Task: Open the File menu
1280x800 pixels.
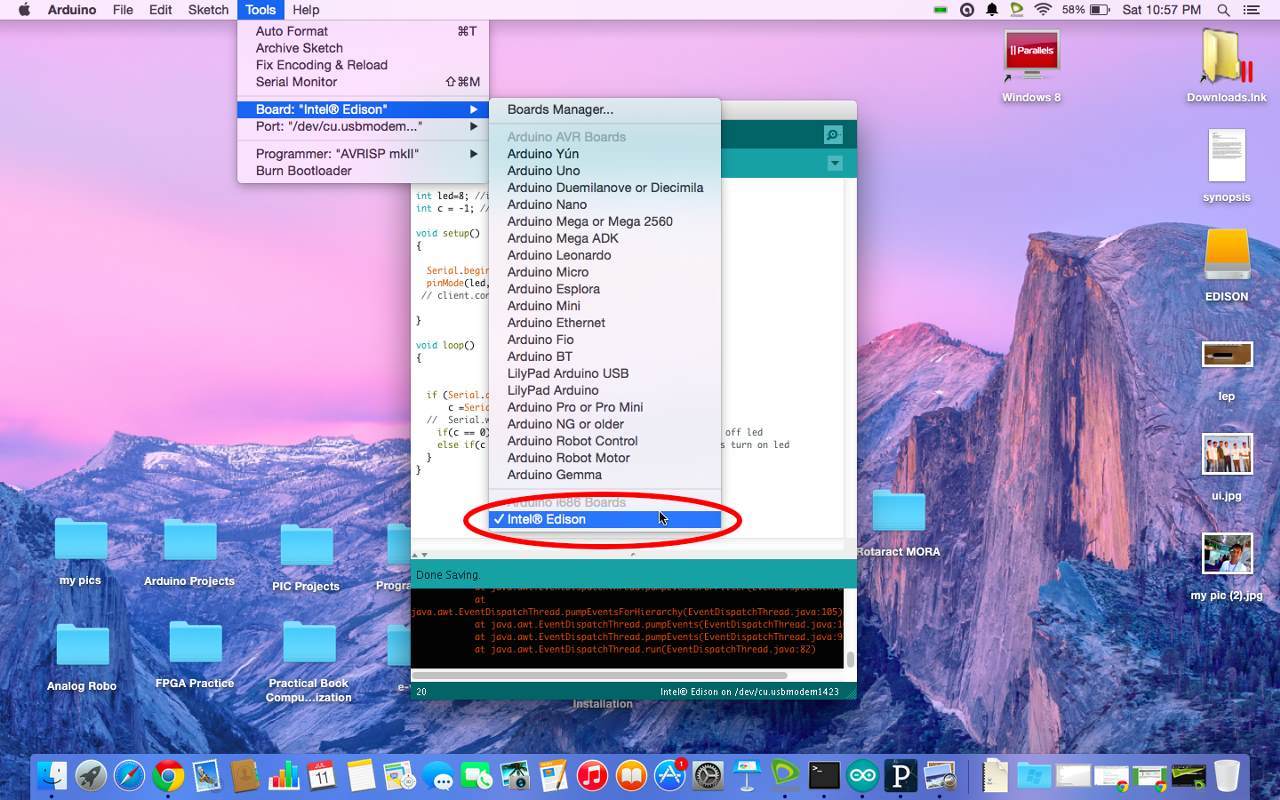Action: tap(123, 10)
